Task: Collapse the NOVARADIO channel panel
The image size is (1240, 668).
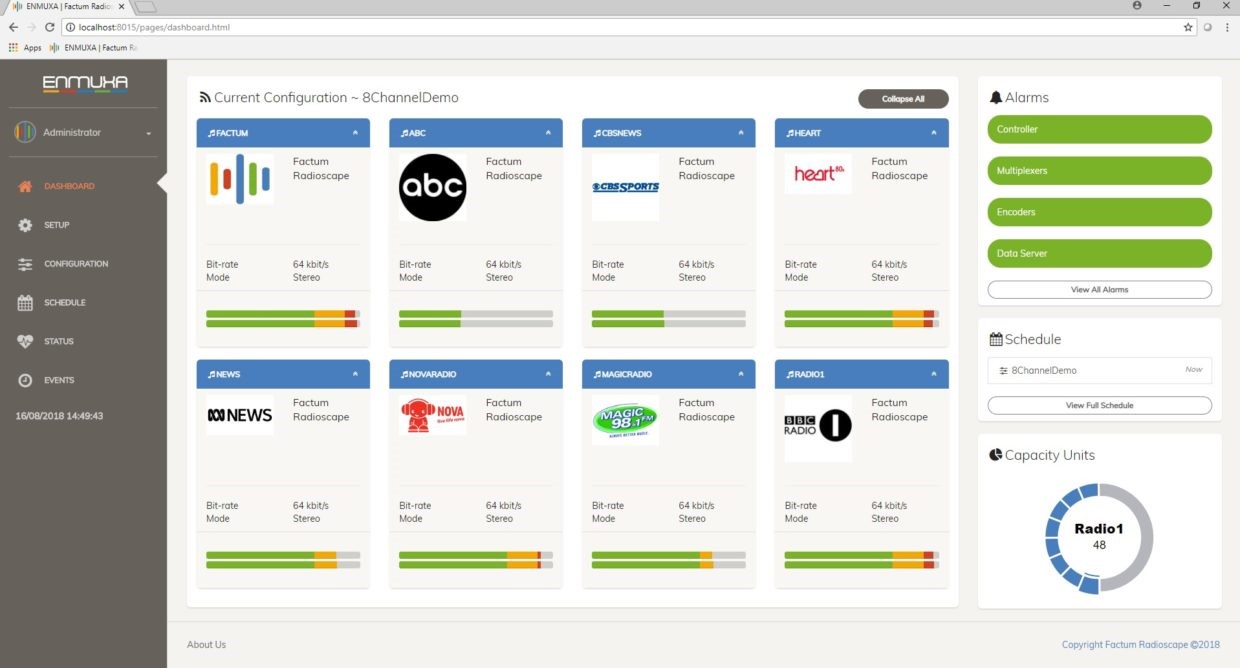Action: point(548,374)
